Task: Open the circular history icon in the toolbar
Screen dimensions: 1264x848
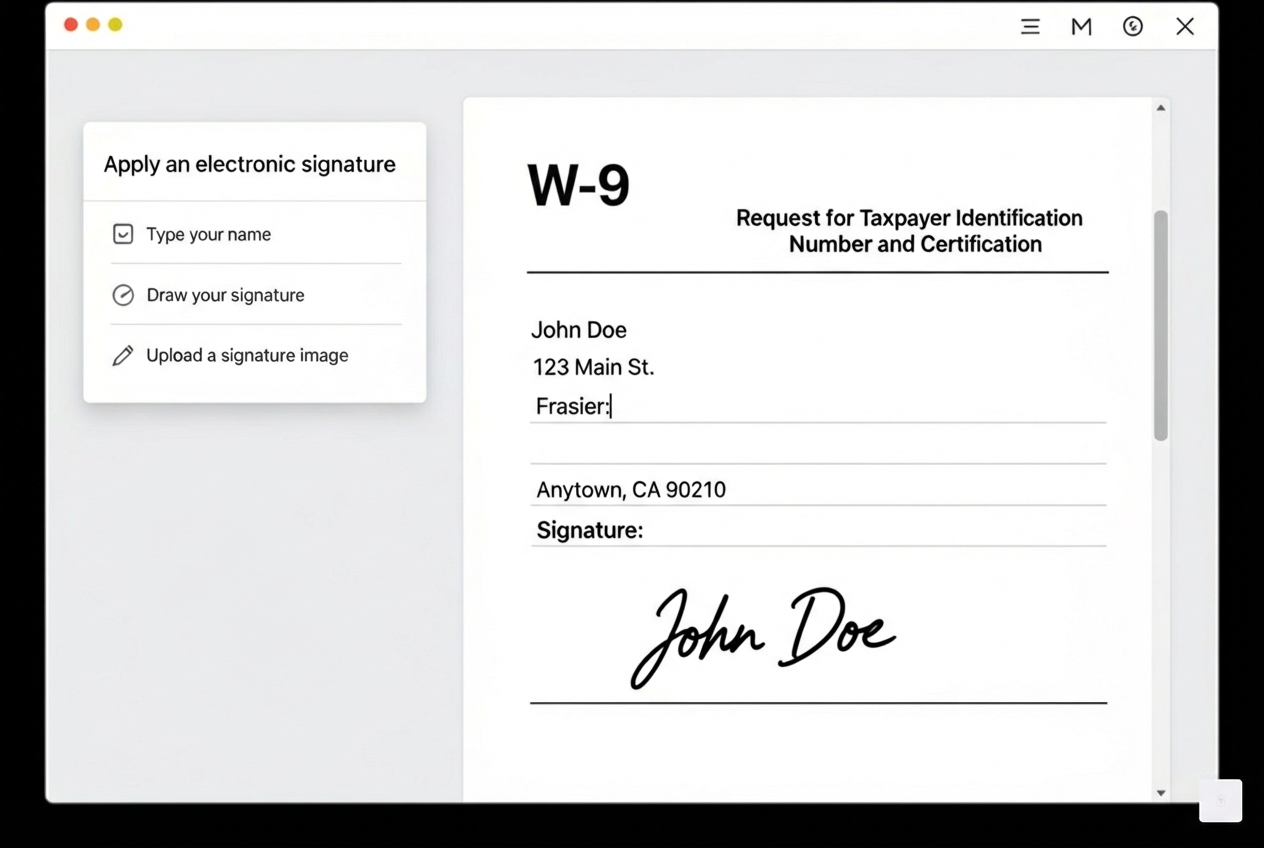Action: [1132, 27]
